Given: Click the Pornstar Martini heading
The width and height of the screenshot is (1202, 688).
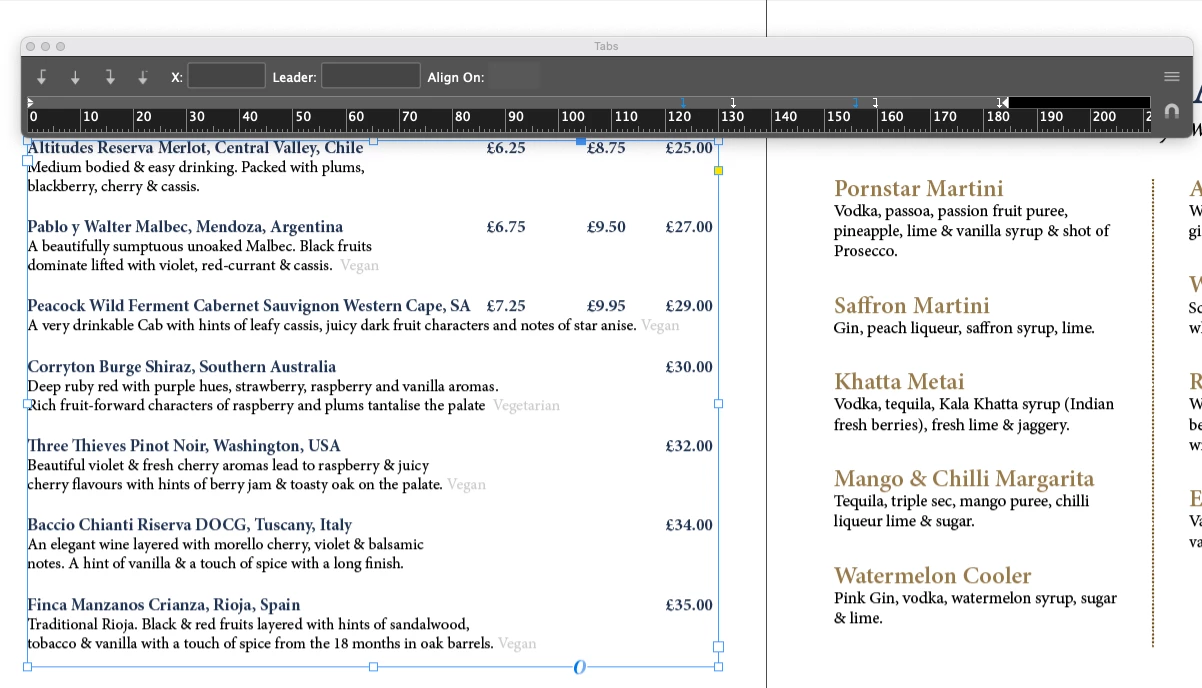Looking at the screenshot, I should pyautogui.click(x=918, y=188).
